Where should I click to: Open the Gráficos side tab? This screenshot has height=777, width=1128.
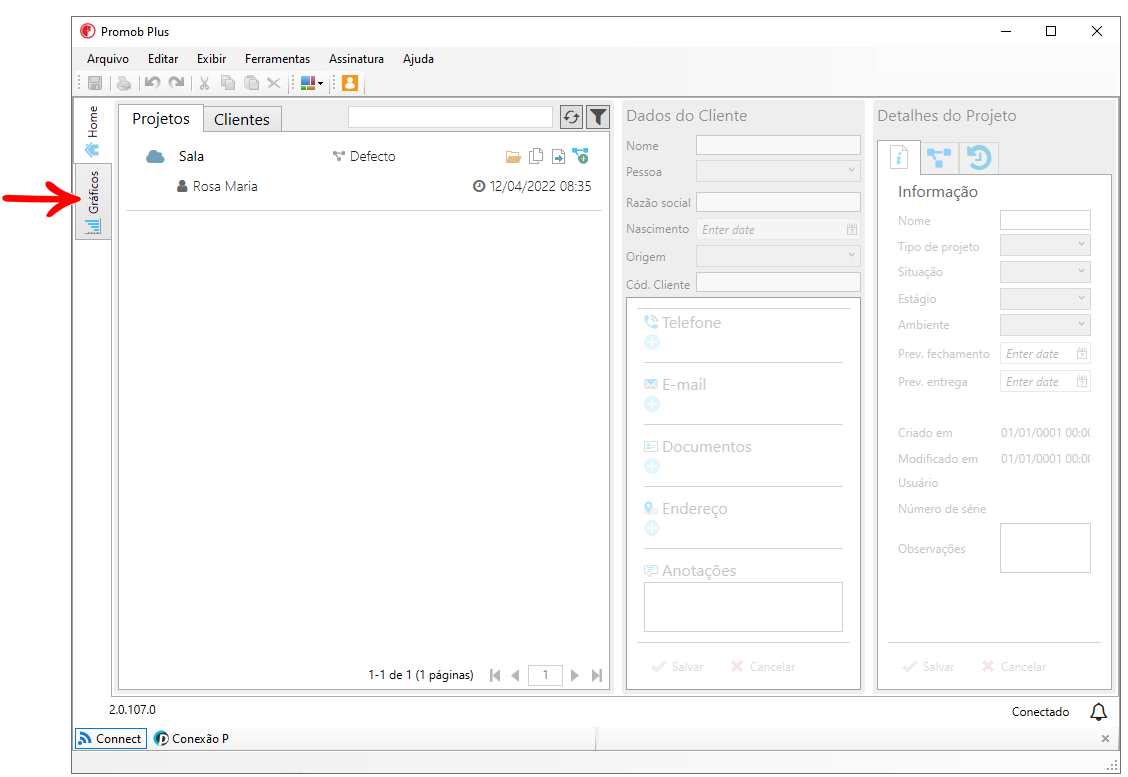point(93,202)
